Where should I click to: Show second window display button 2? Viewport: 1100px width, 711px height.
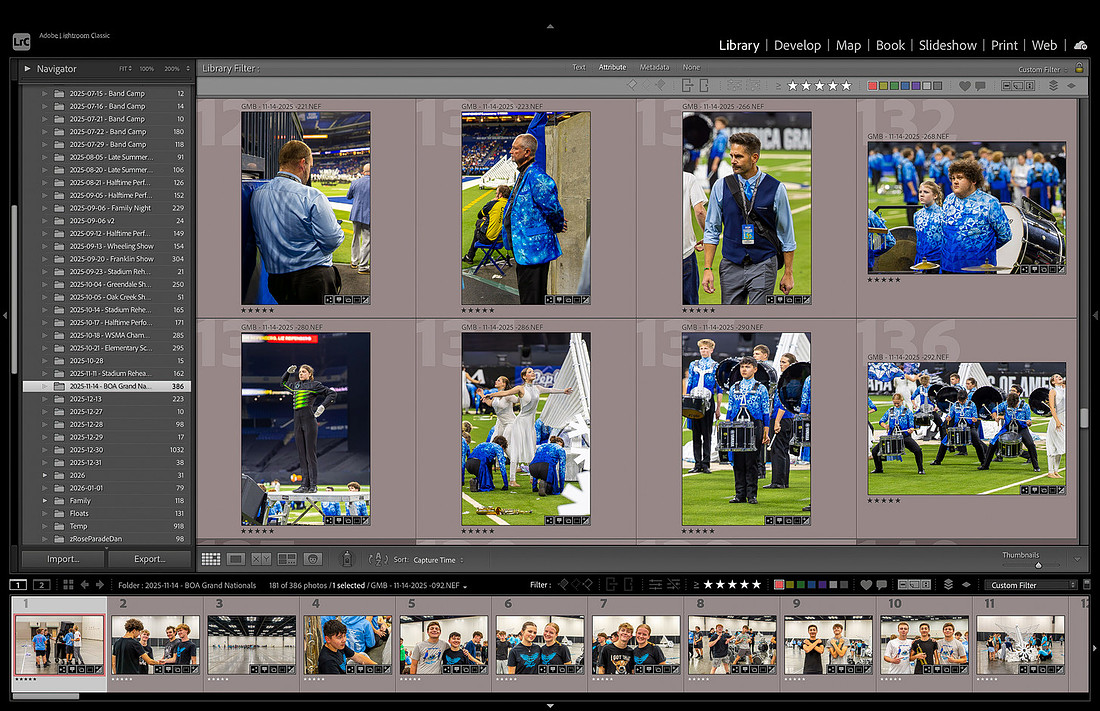(x=41, y=585)
